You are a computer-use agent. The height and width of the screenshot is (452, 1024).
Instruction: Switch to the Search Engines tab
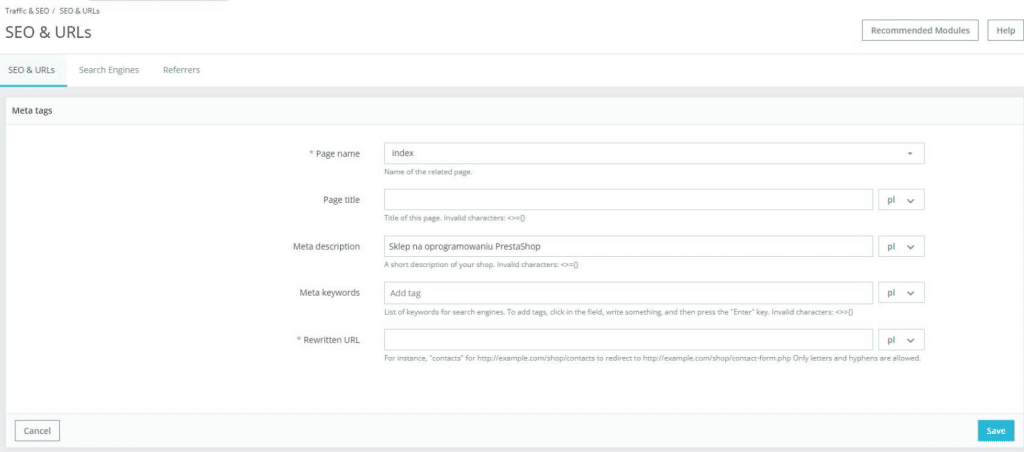tap(109, 70)
